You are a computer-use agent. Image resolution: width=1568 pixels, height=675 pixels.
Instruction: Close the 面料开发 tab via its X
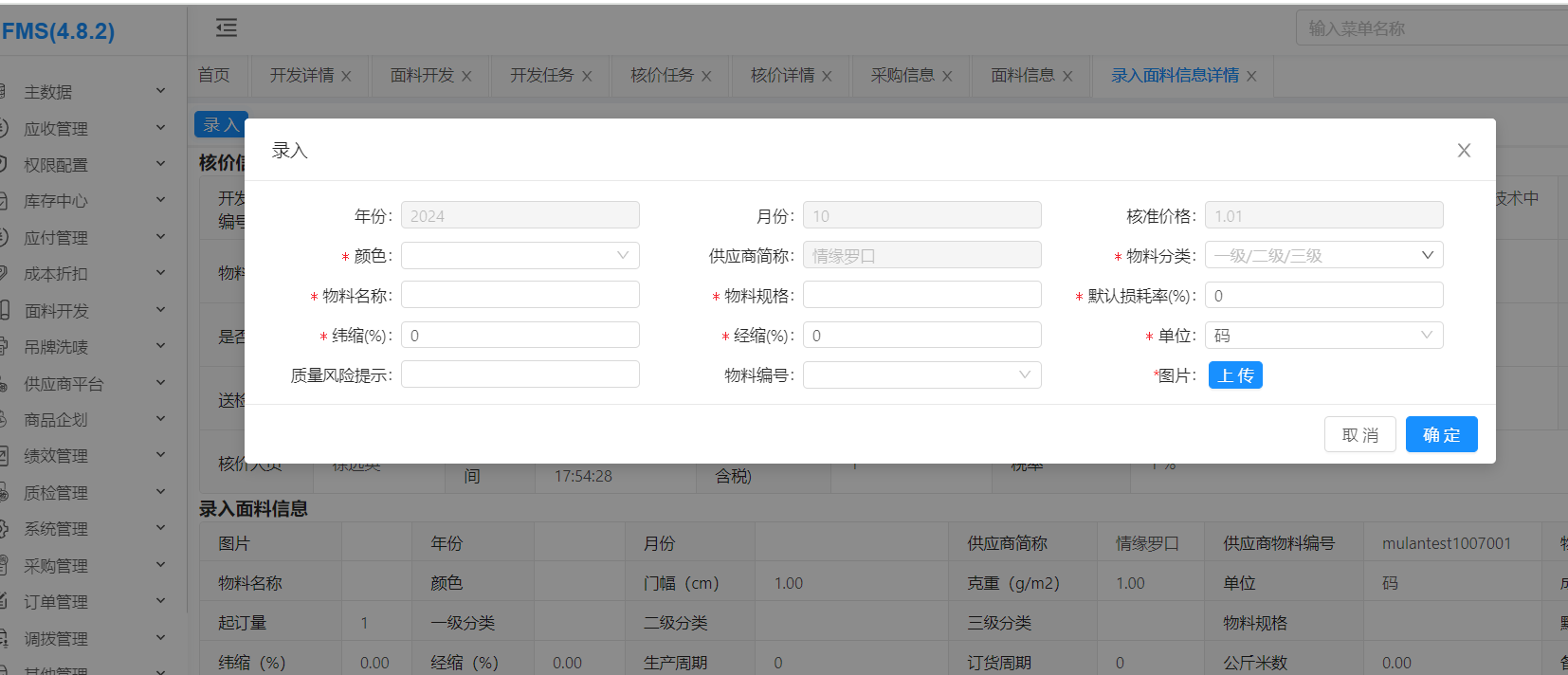pyautogui.click(x=466, y=77)
